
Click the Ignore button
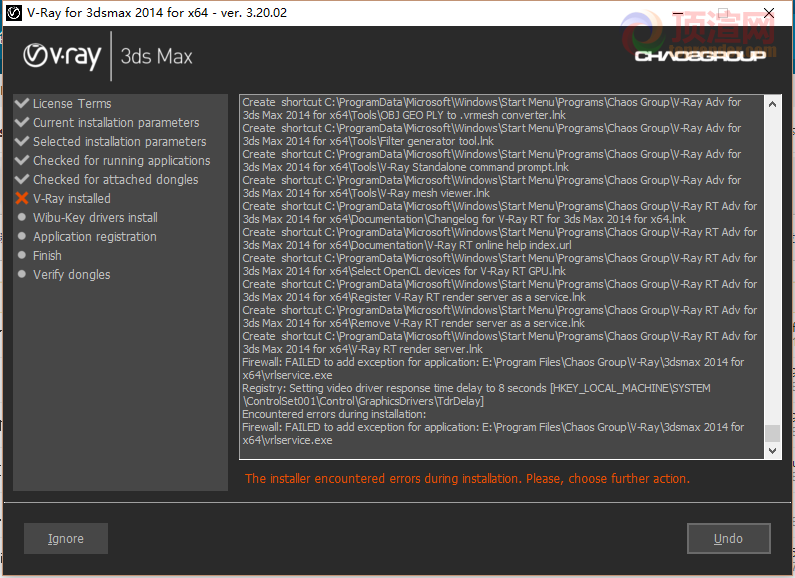click(66, 538)
